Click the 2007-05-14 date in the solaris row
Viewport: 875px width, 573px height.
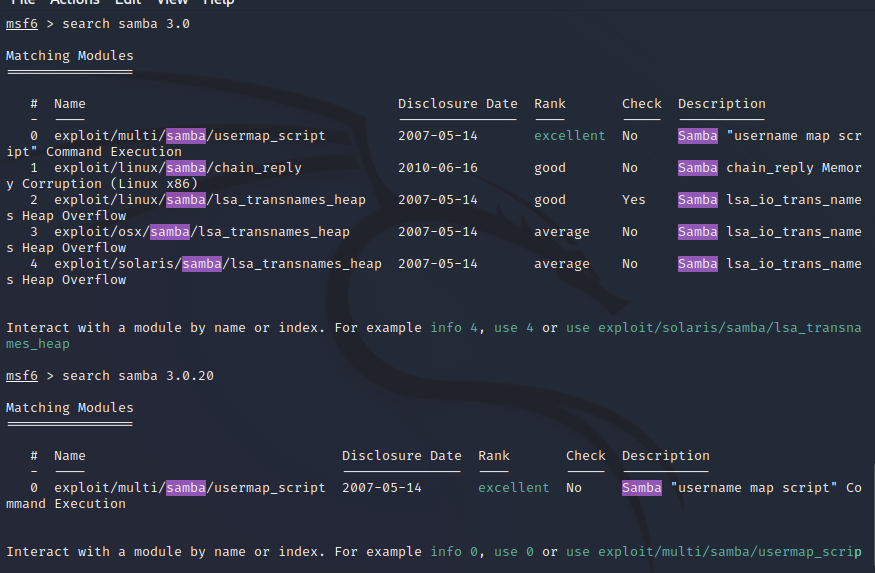pos(438,264)
